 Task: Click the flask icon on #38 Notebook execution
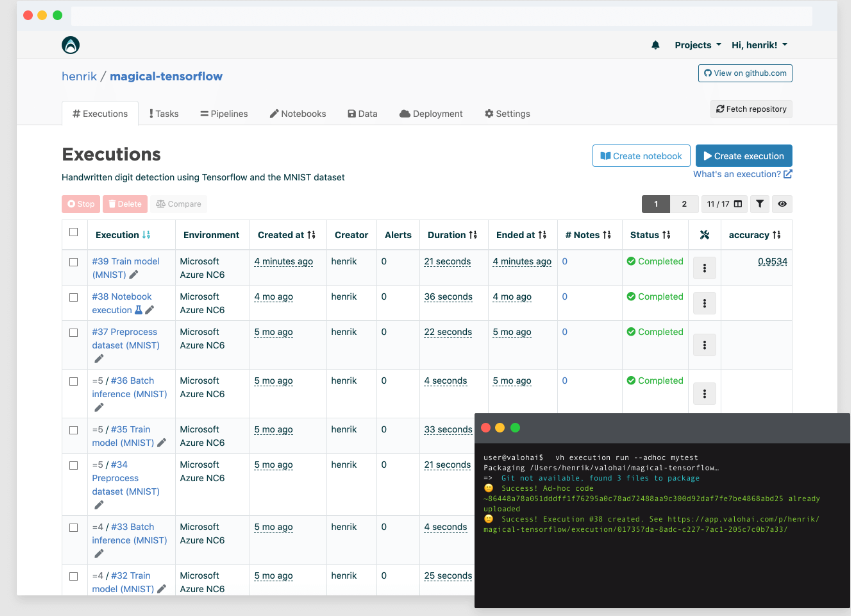[x=138, y=310]
